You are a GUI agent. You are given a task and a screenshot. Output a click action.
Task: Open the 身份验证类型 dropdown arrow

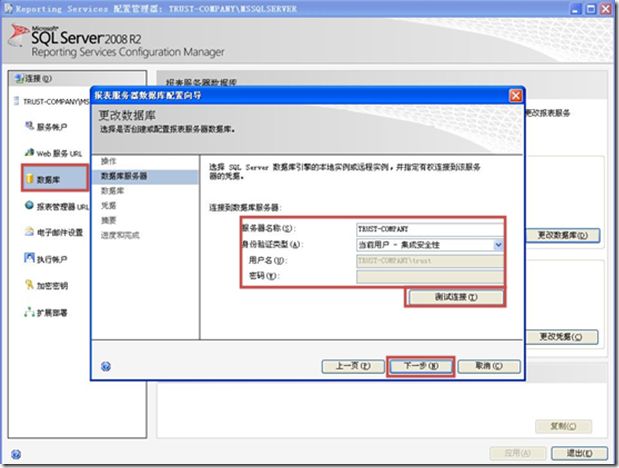498,245
